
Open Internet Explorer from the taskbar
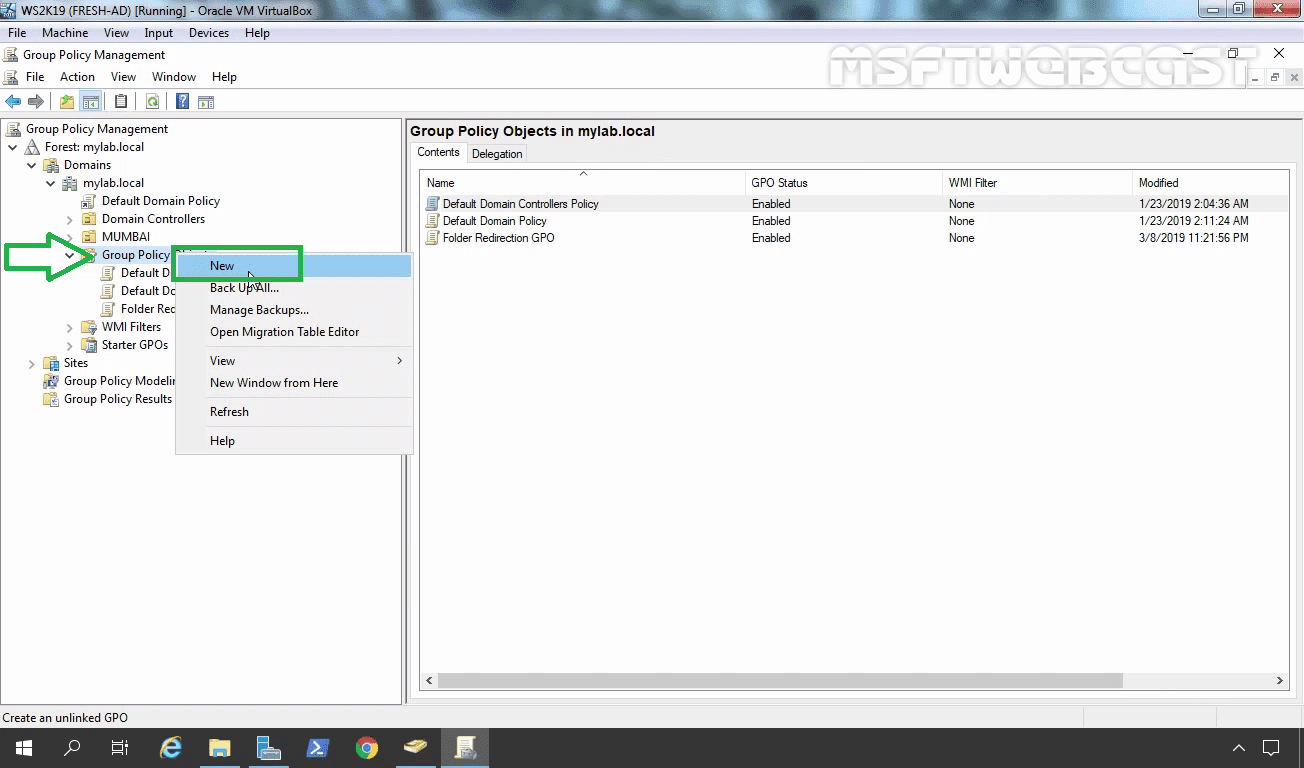coord(171,747)
